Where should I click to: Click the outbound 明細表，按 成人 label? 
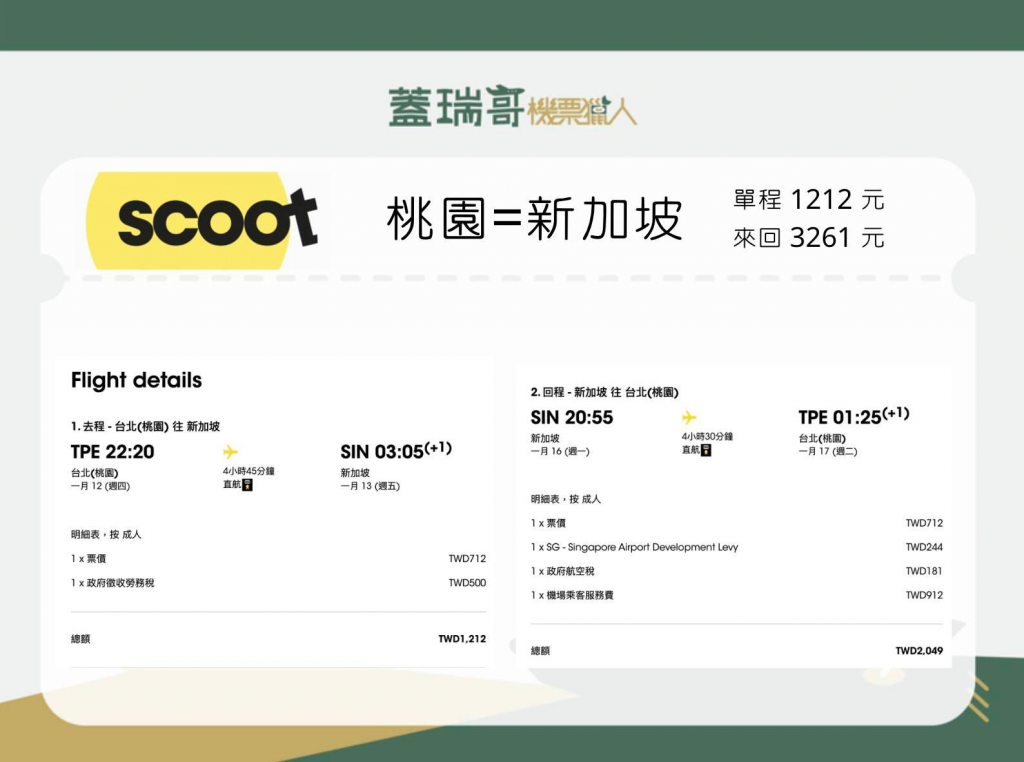[x=106, y=535]
